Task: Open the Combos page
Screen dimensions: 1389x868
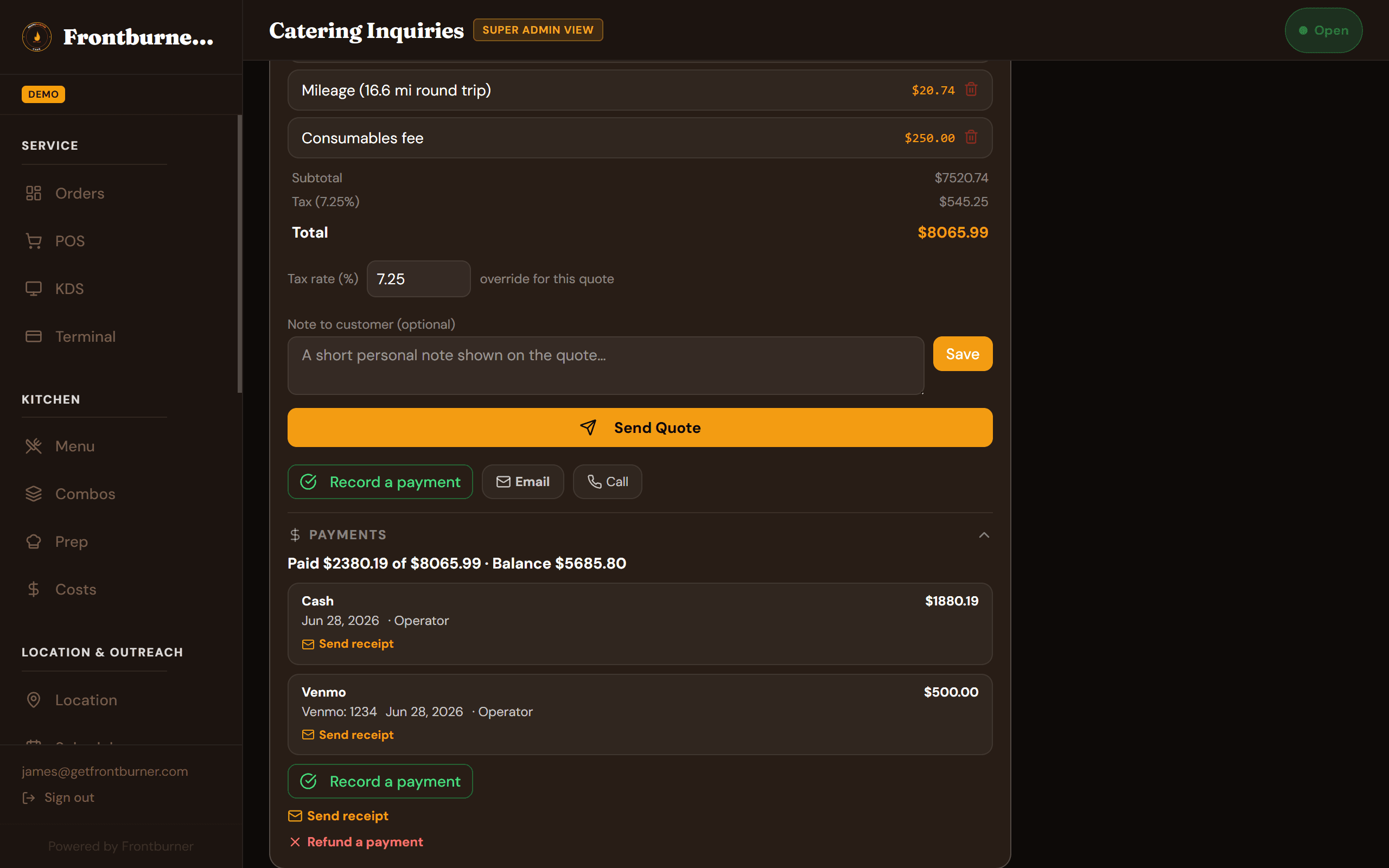Action: pos(86,494)
